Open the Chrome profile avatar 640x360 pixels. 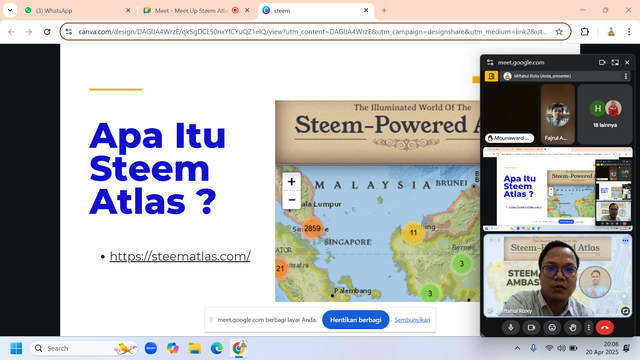(x=611, y=31)
